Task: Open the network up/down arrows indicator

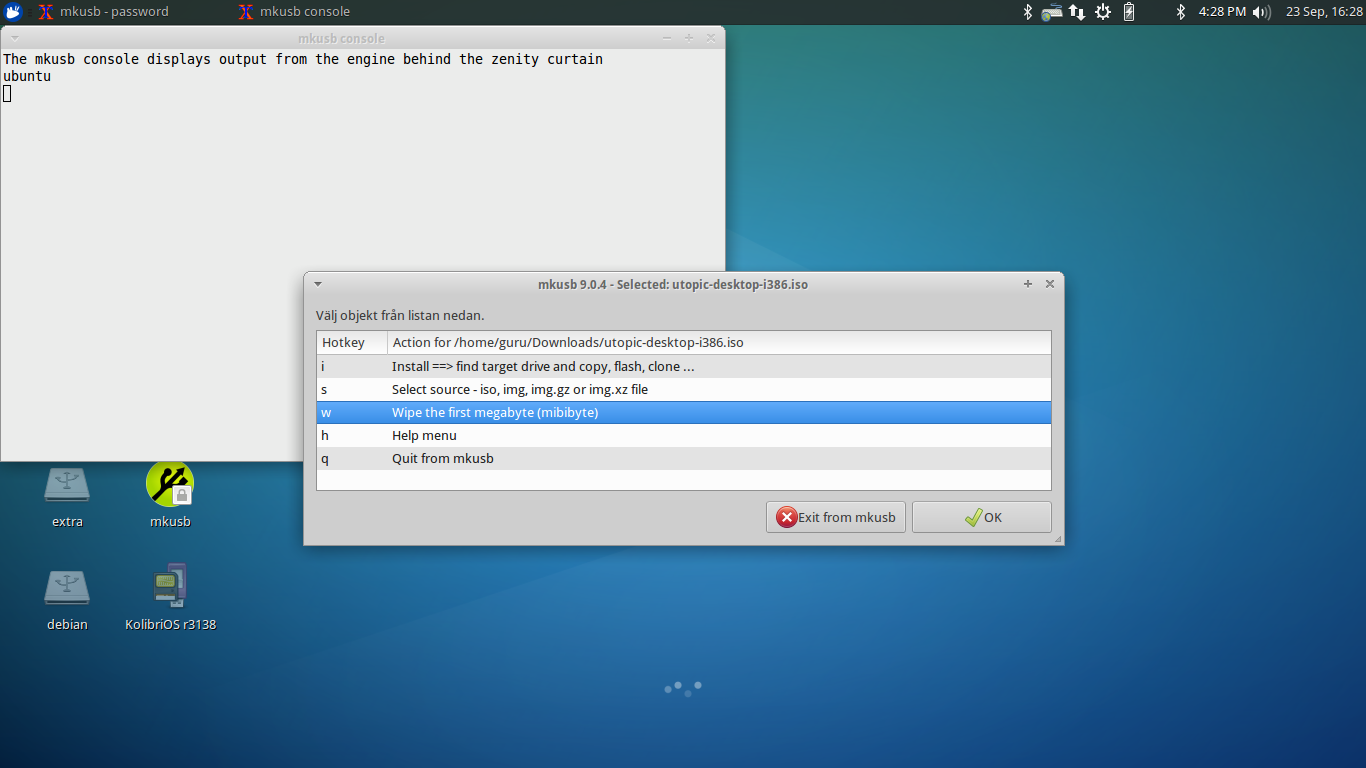Action: pos(1077,12)
